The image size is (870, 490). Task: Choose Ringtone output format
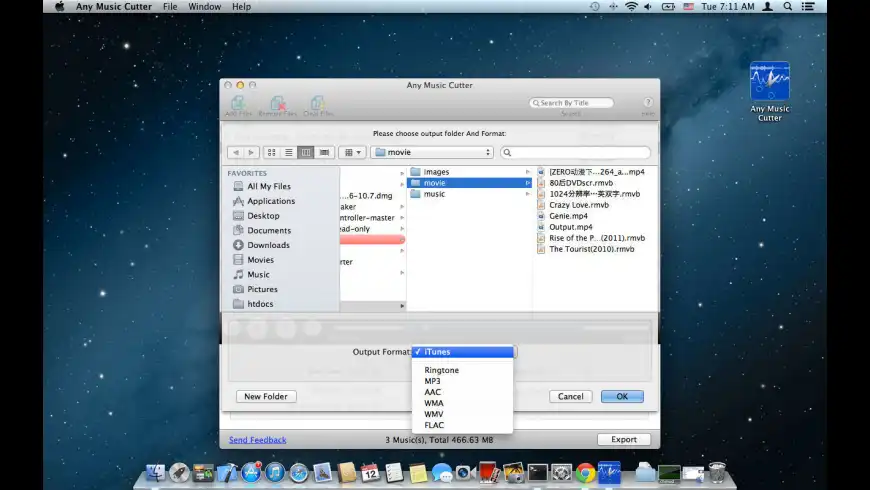pos(463,370)
